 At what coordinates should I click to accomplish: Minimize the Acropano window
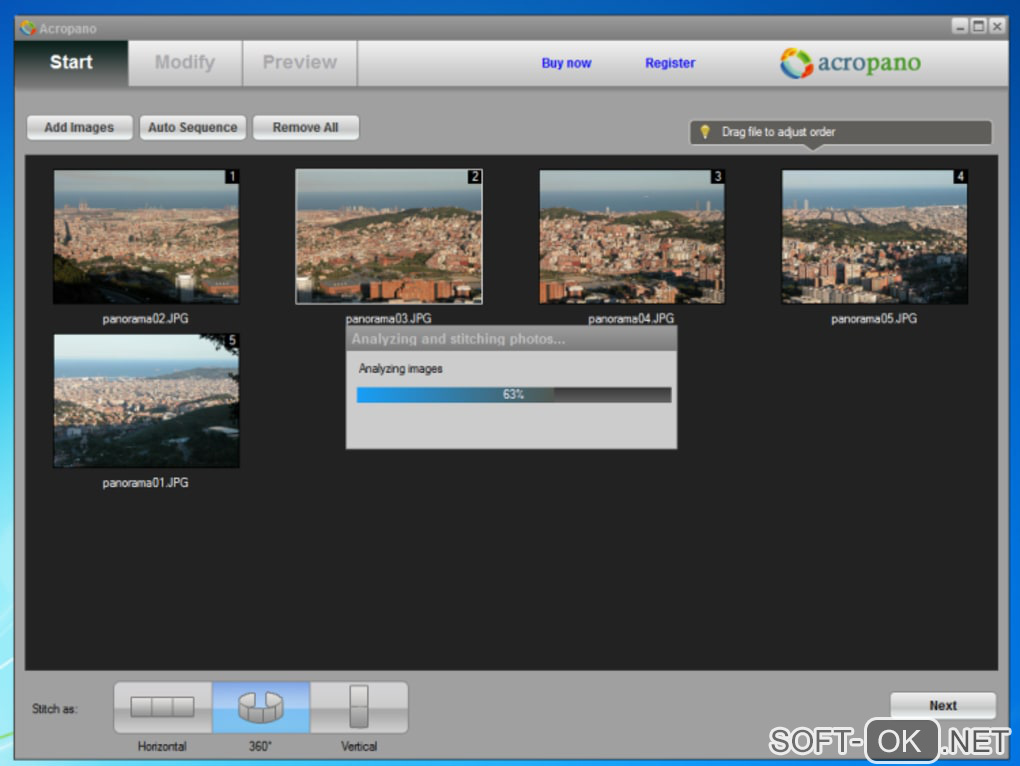pyautogui.click(x=960, y=27)
